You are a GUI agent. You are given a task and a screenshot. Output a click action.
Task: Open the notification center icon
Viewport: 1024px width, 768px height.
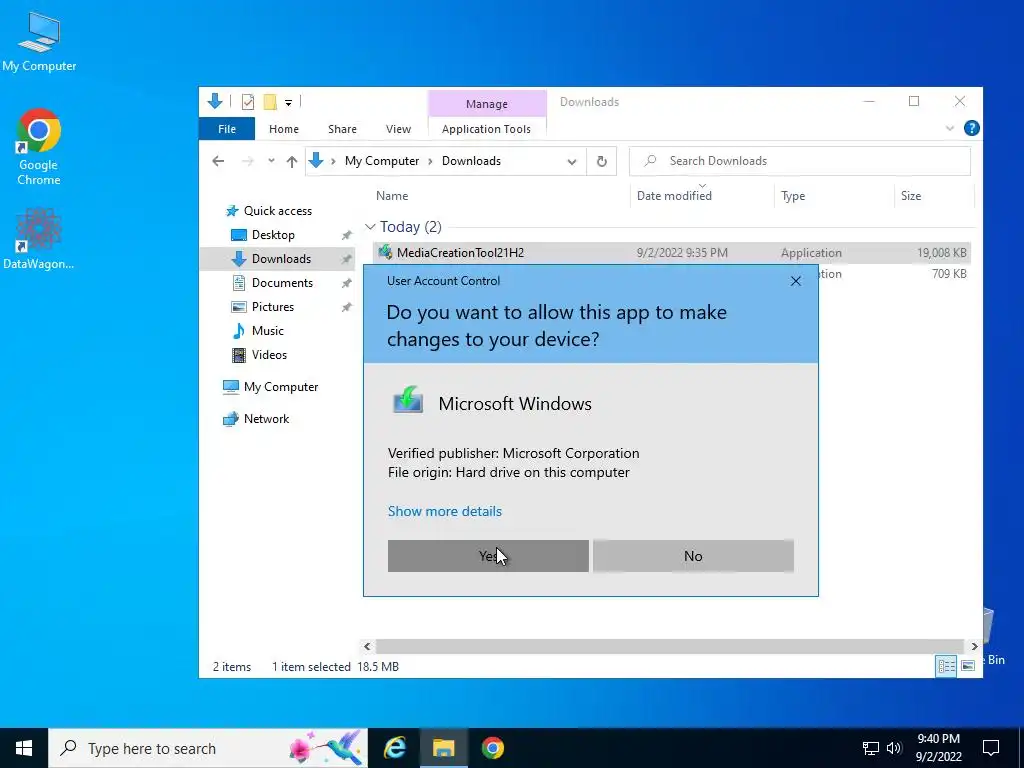coord(991,748)
